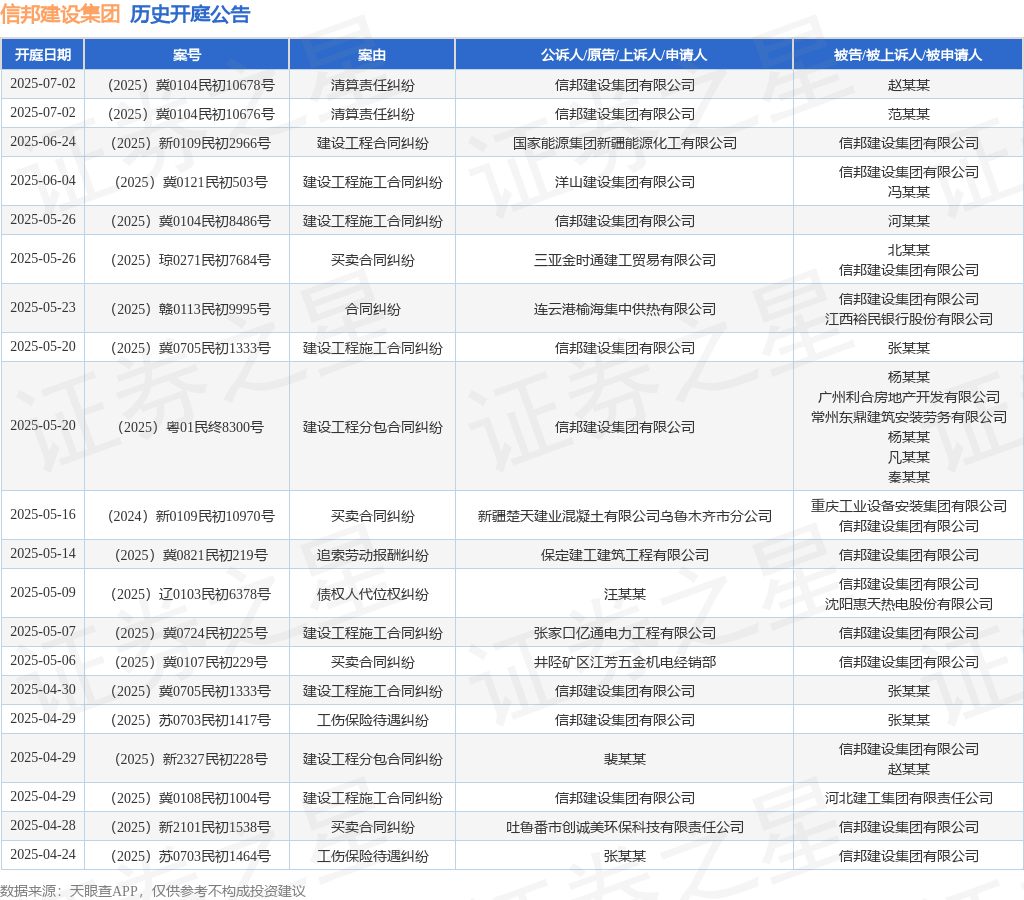Click defendant 秦某某
Image resolution: width=1024 pixels, height=900 pixels.
click(908, 477)
